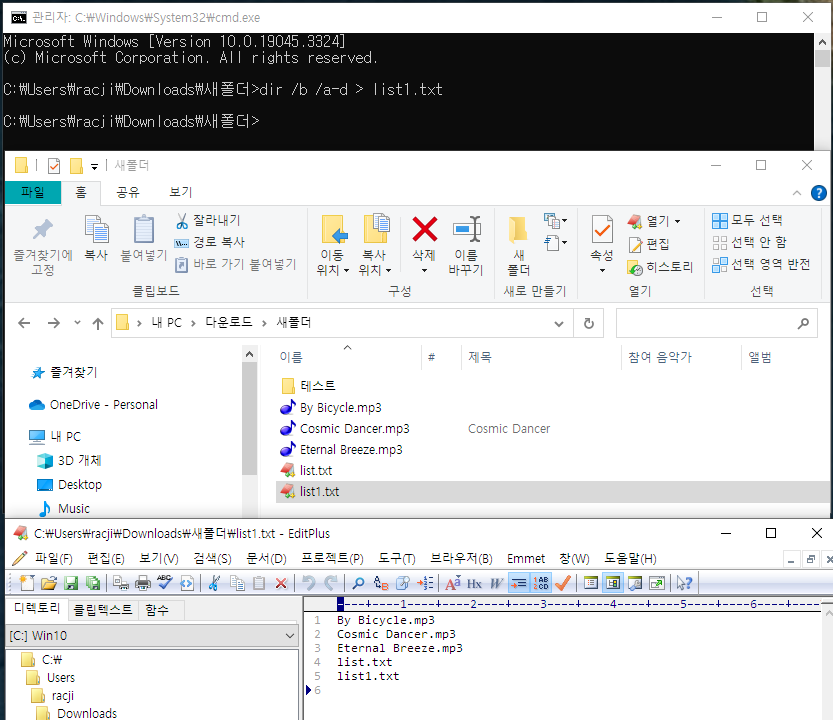Click 잘라내기 in Explorer ribbon
The height and width of the screenshot is (720, 833).
click(x=208, y=220)
